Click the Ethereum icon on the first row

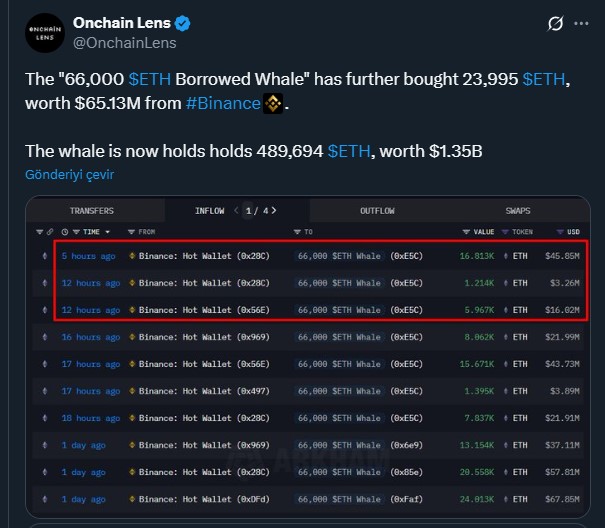[x=42, y=255]
